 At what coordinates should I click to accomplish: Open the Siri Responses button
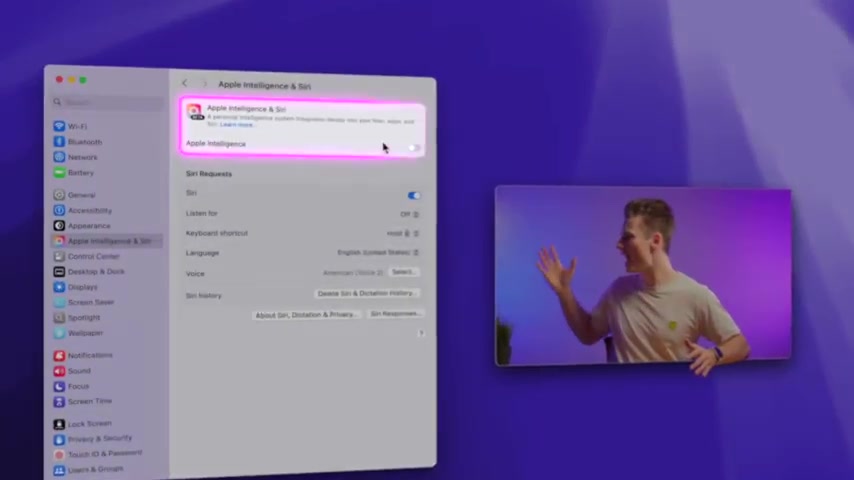click(395, 314)
